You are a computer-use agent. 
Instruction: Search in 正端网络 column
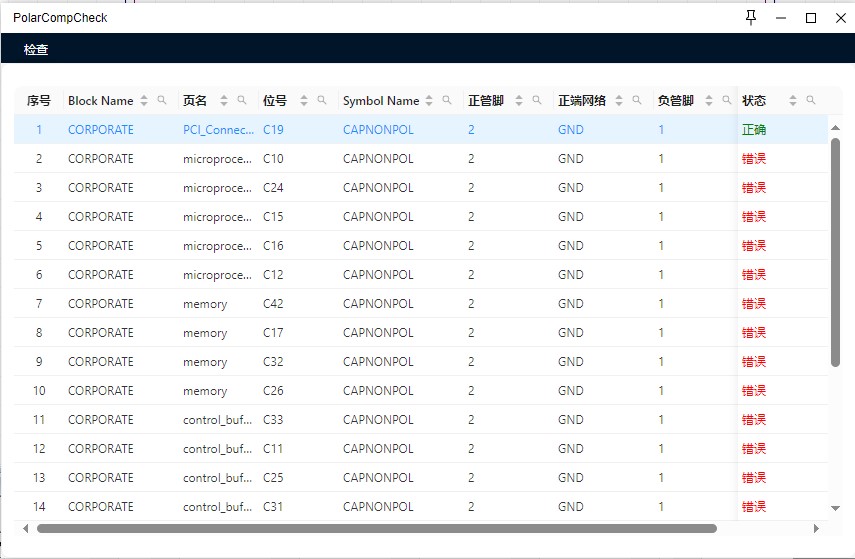tap(637, 100)
